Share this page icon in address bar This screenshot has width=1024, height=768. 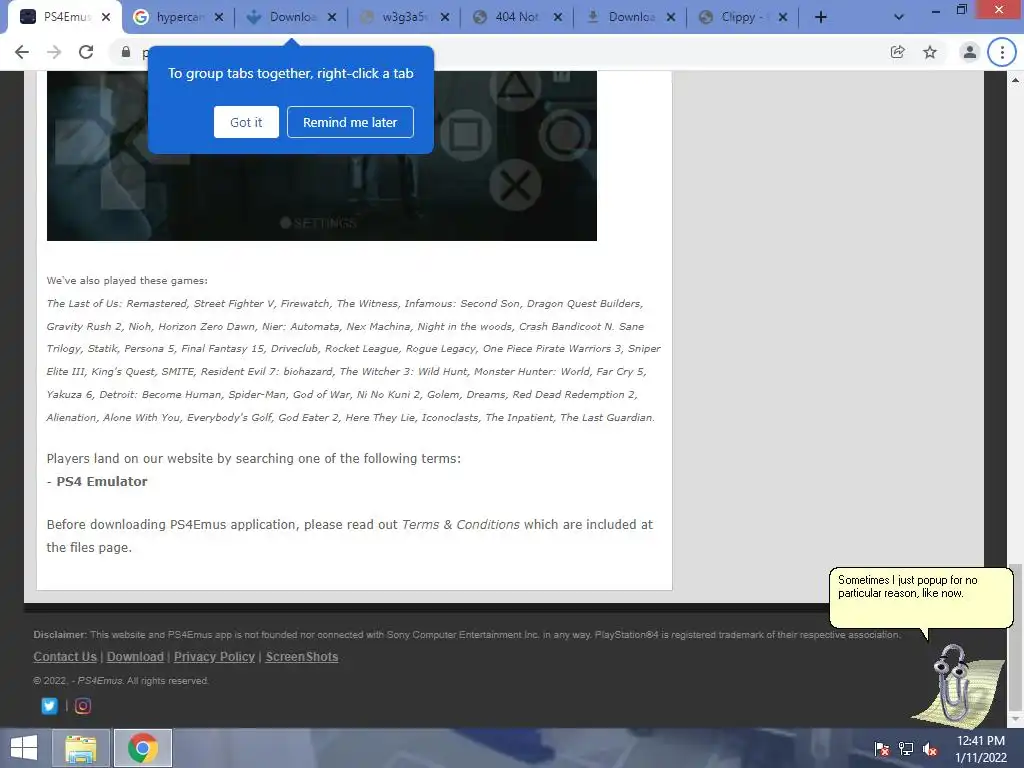pos(898,52)
